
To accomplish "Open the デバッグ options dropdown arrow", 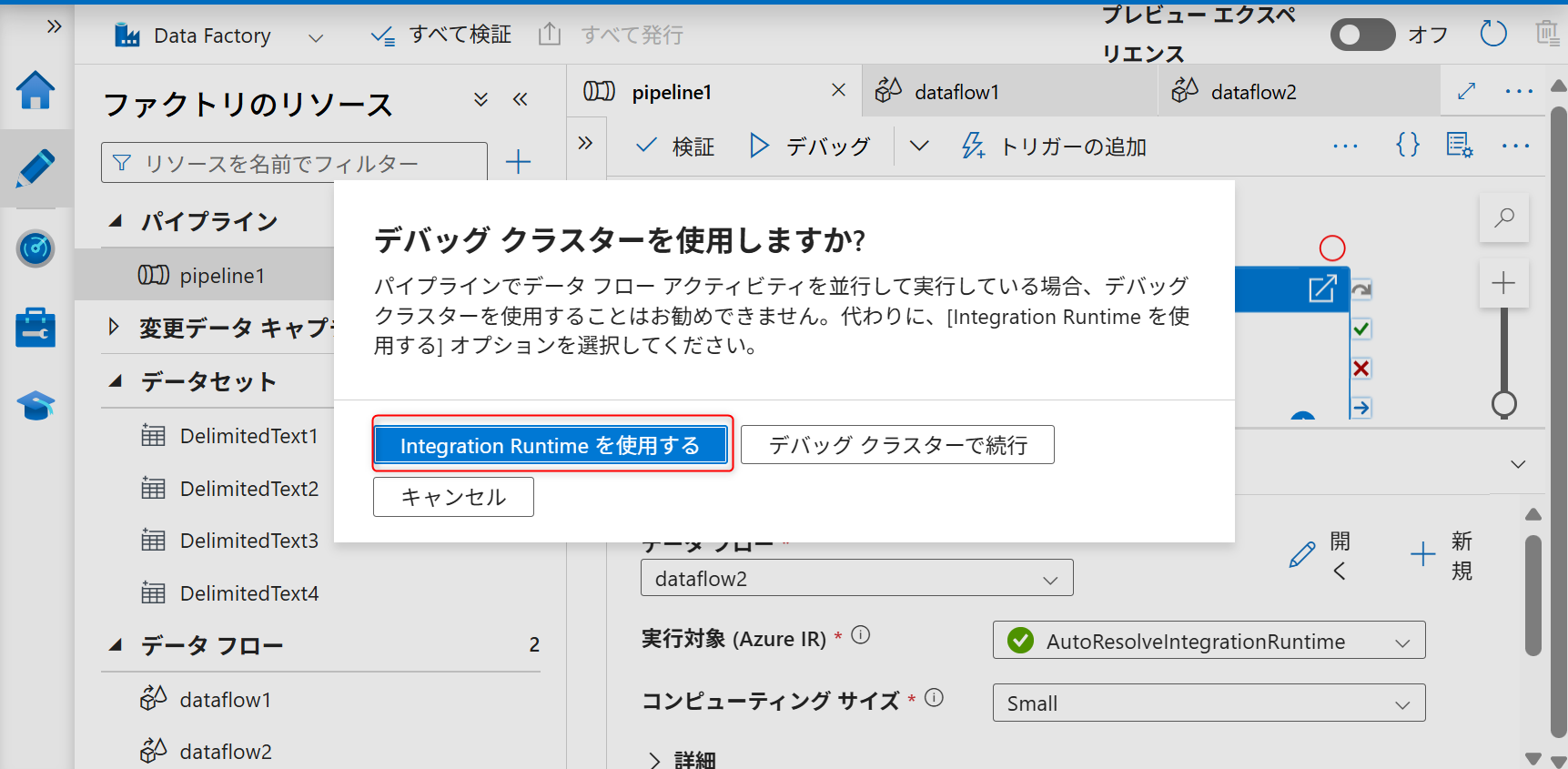I will coord(919,146).
